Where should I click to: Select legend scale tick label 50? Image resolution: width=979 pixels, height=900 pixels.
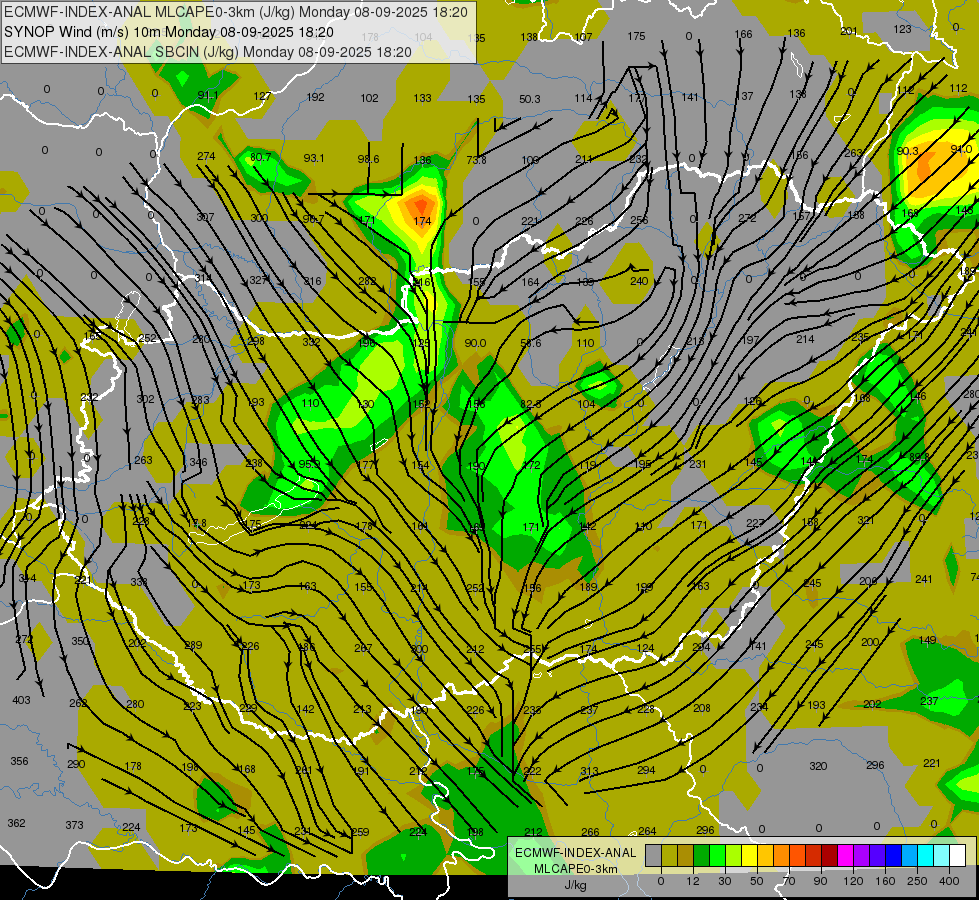[x=757, y=882]
